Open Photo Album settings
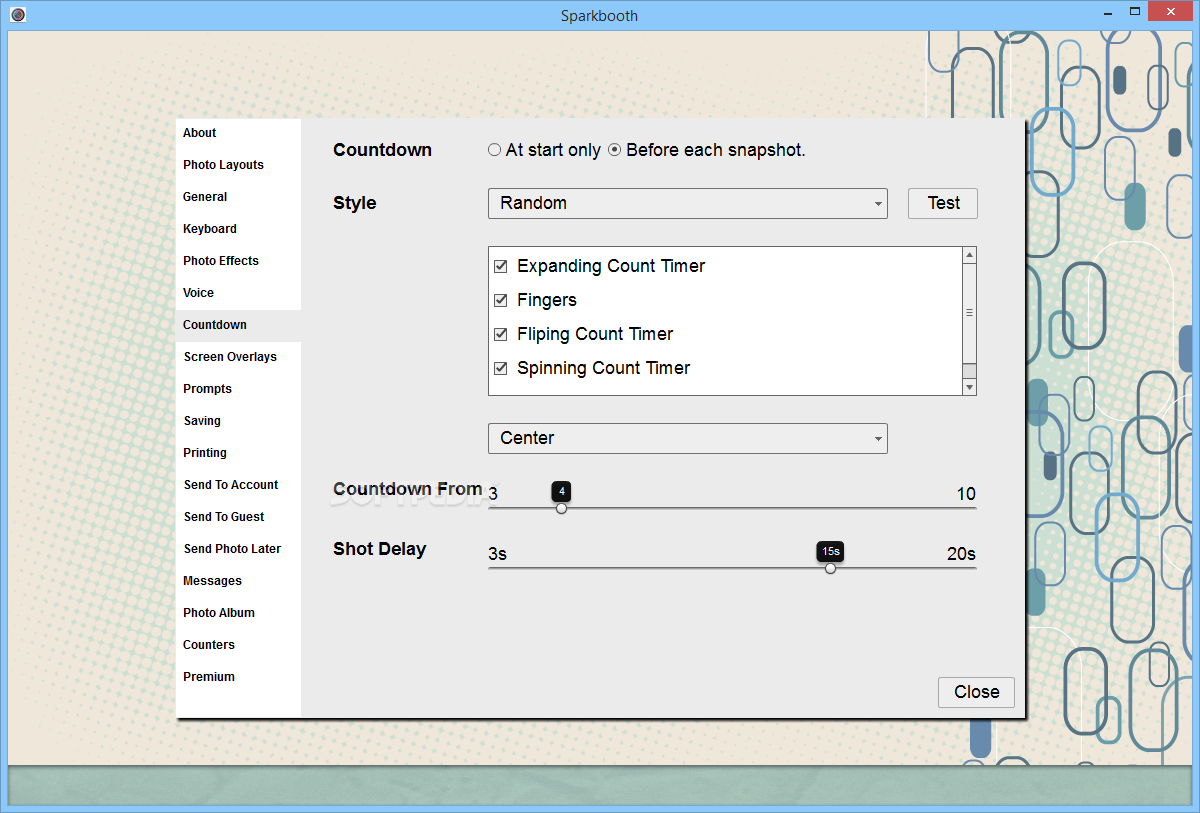The width and height of the screenshot is (1200, 813). [x=238, y=613]
